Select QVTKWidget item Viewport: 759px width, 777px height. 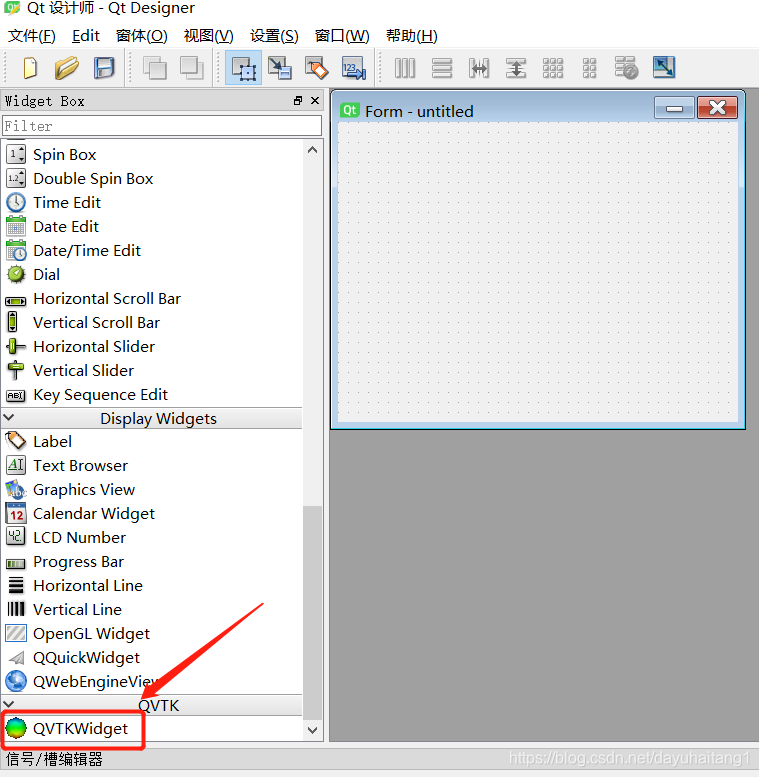(x=152, y=729)
